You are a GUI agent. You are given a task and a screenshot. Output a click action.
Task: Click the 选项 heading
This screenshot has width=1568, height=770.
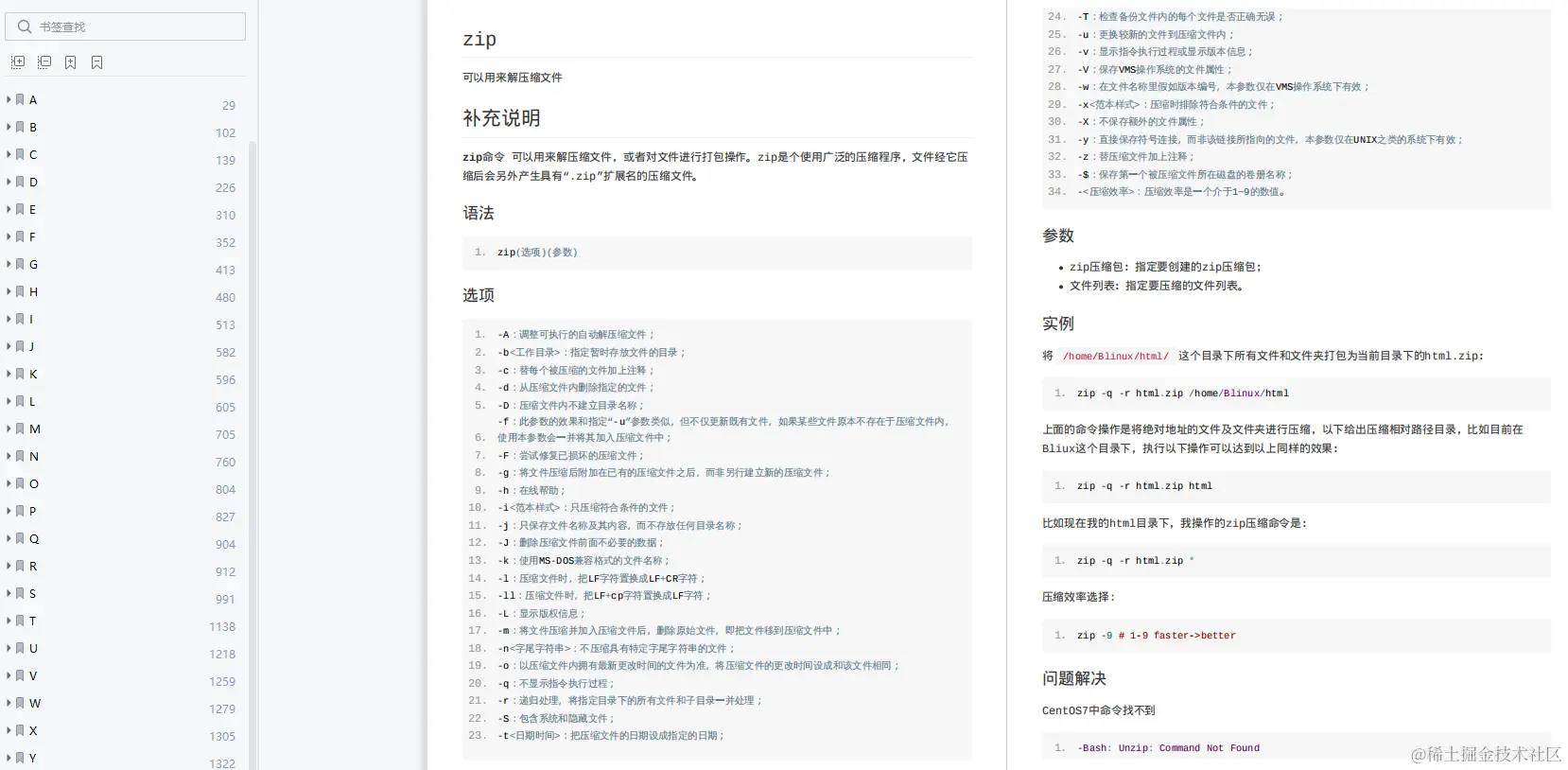point(479,295)
